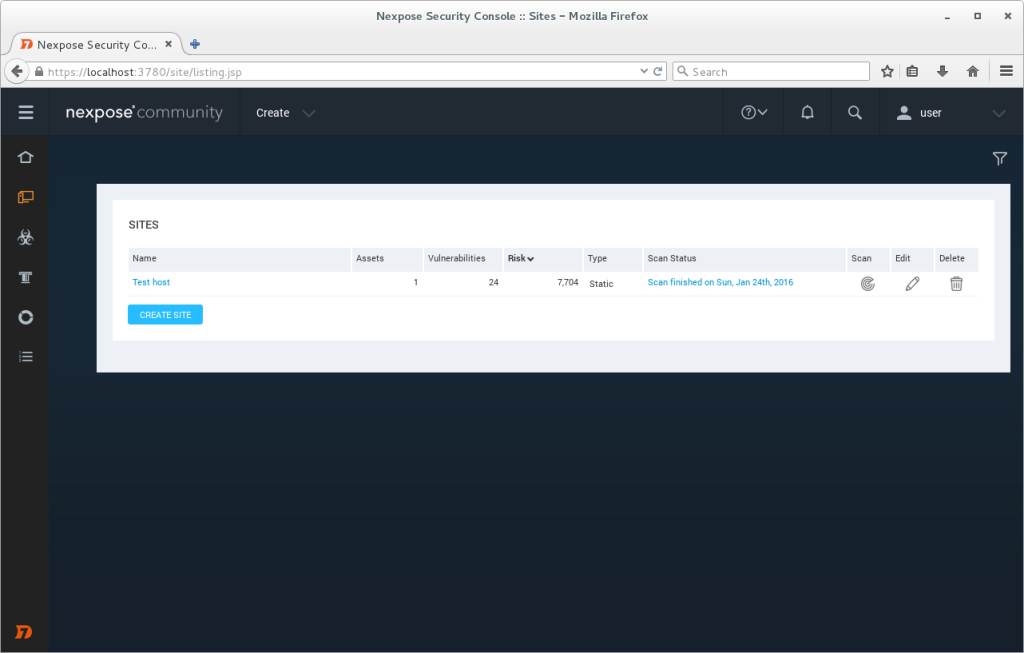Viewport: 1024px width, 653px height.
Task: Open the notifications bell in the header
Action: (806, 112)
